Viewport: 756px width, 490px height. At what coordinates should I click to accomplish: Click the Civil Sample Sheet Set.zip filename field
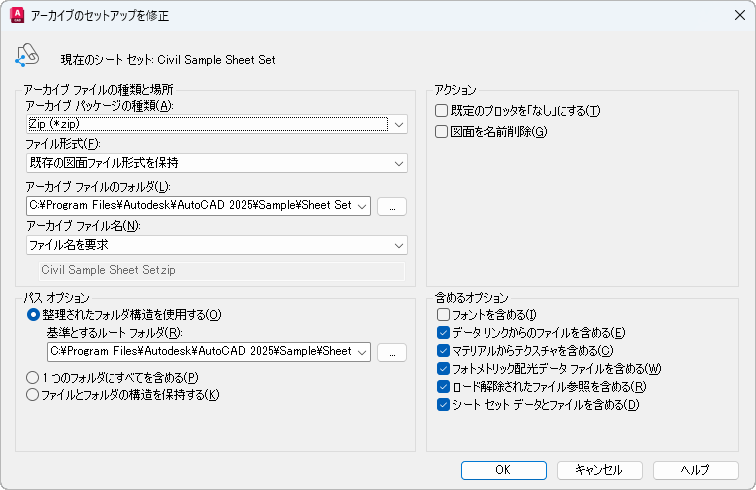[216, 270]
